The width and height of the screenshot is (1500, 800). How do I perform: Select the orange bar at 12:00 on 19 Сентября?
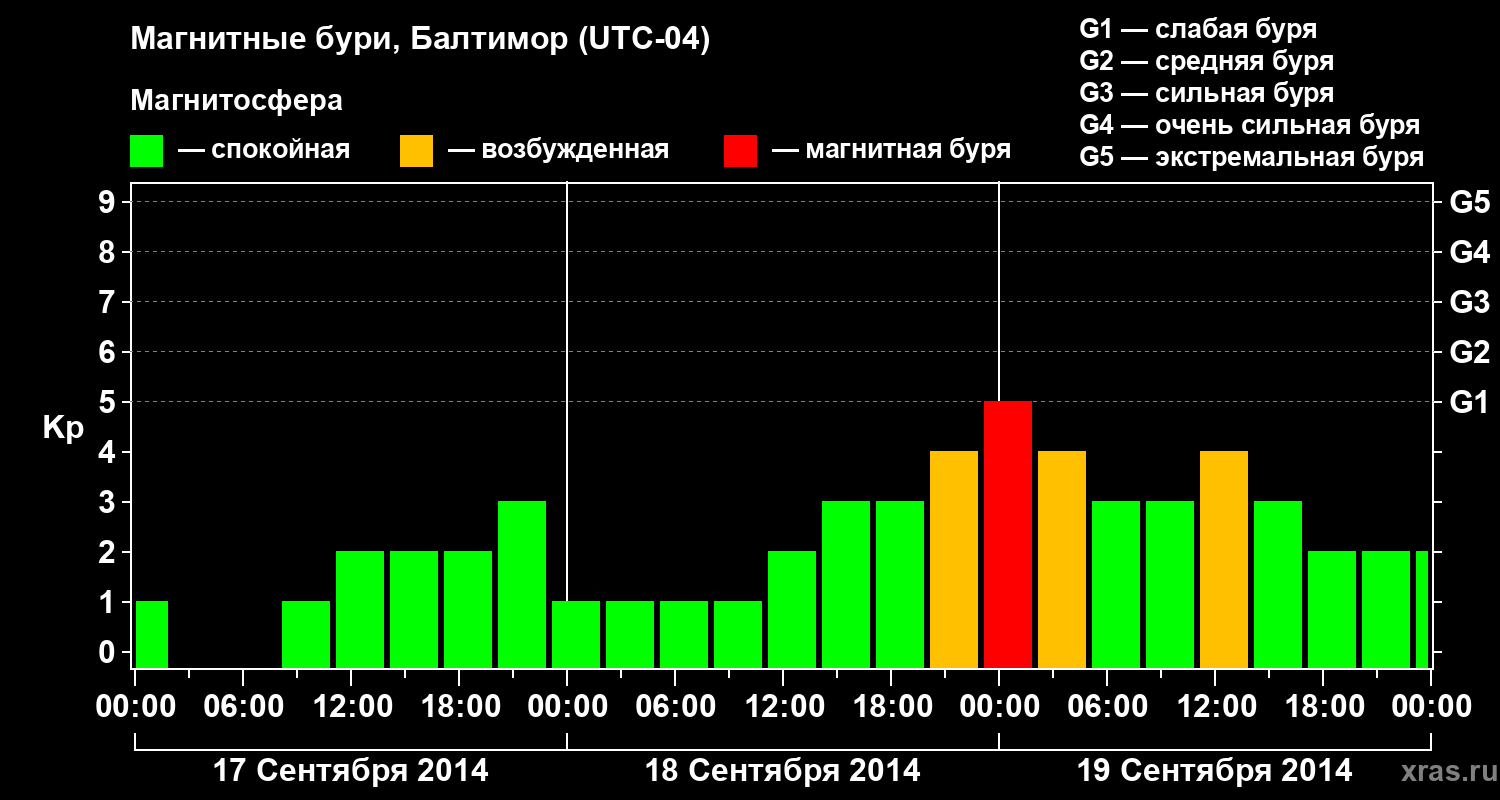[x=1224, y=560]
